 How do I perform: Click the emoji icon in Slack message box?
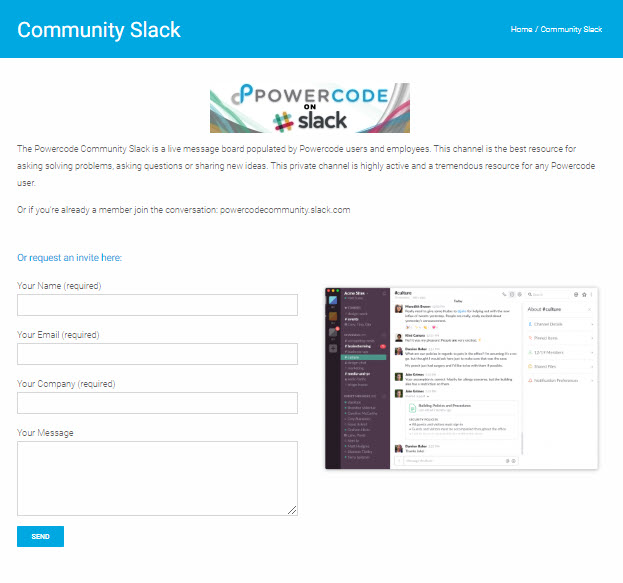click(513, 461)
